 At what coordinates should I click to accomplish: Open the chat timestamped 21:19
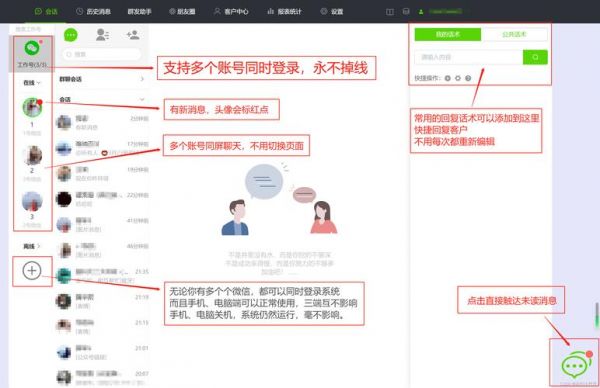tap(102, 301)
